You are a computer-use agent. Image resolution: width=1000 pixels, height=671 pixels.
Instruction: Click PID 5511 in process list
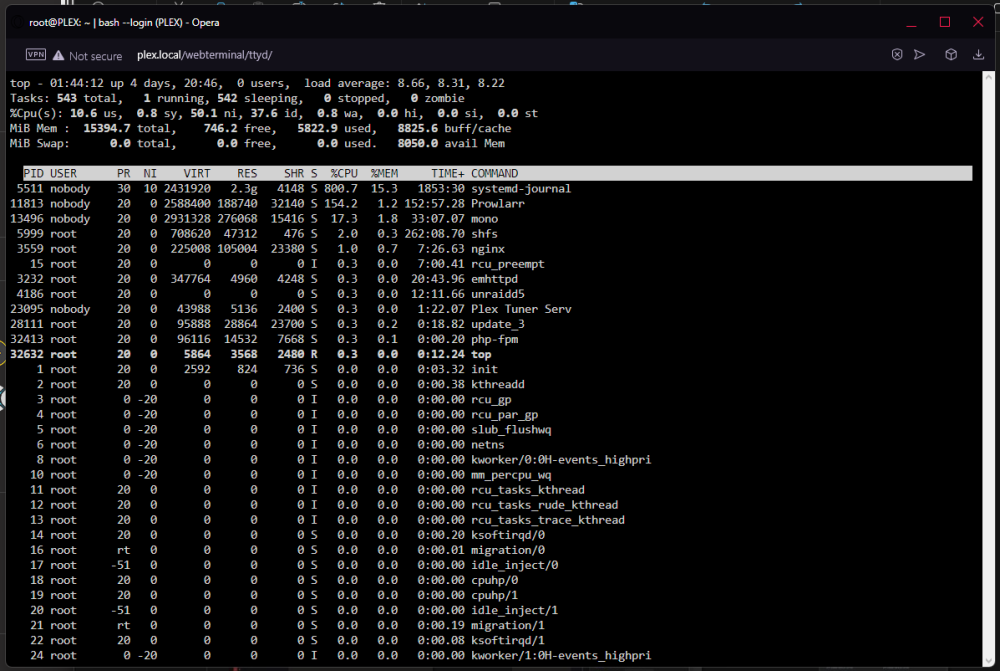[30, 189]
